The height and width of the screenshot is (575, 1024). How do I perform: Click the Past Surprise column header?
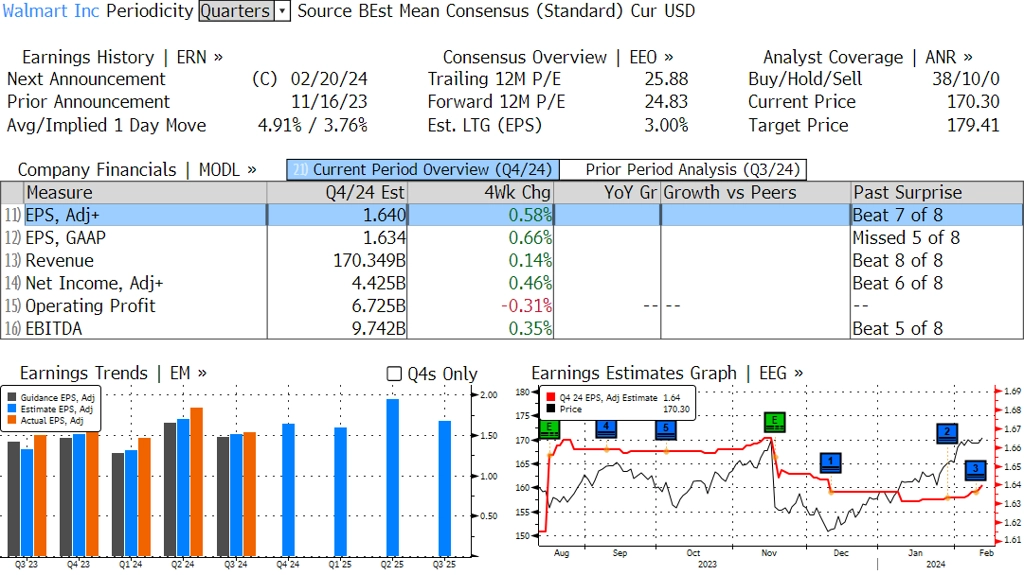point(936,193)
